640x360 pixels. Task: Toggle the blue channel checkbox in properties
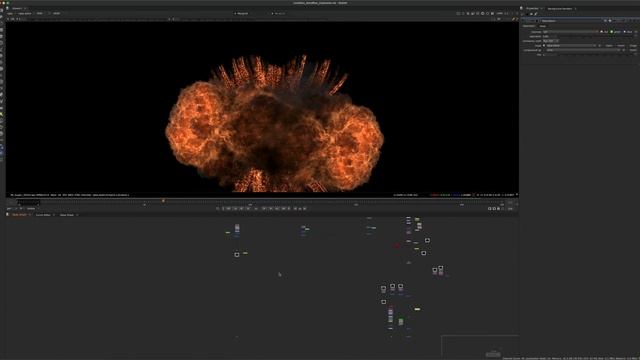tap(624, 31)
